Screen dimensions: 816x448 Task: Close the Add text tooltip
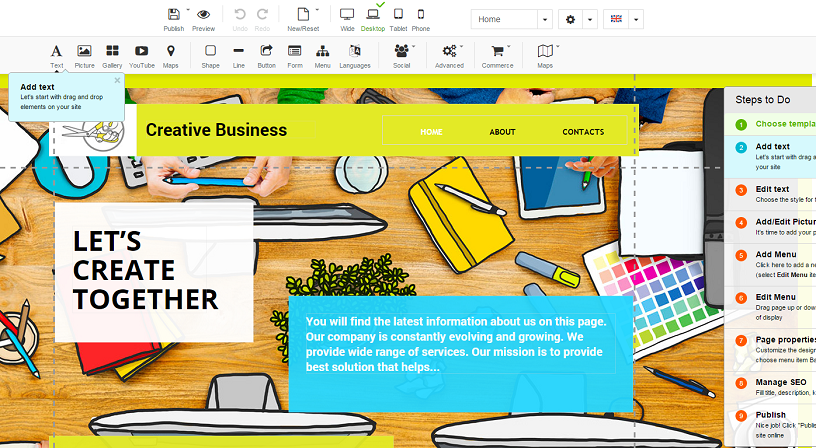point(117,80)
